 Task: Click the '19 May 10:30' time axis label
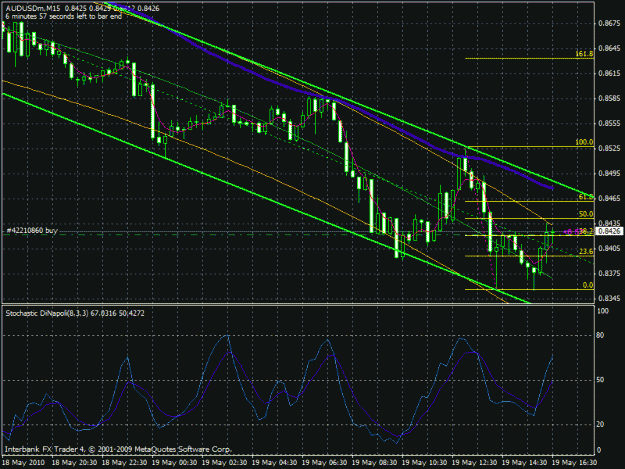pyautogui.click(x=424, y=463)
